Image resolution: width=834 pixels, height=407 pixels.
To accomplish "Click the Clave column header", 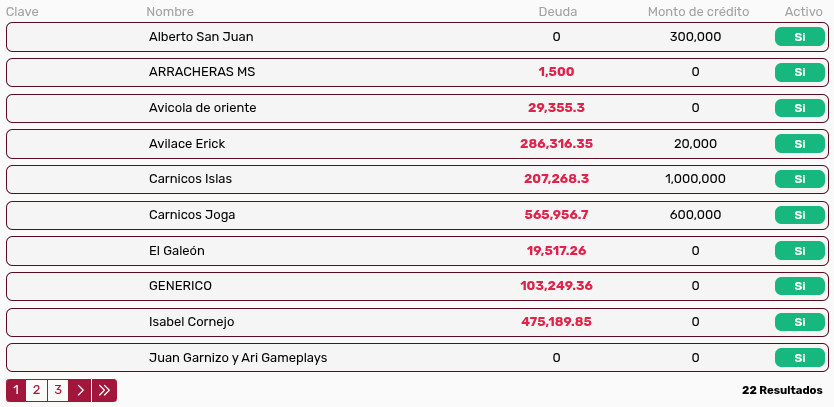I will coord(22,12).
